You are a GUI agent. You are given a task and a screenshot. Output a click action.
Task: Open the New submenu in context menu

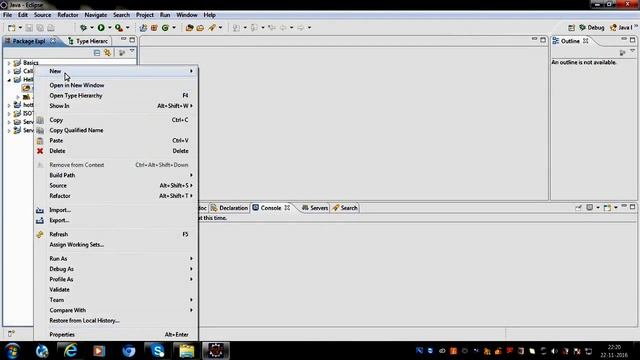tap(116, 71)
